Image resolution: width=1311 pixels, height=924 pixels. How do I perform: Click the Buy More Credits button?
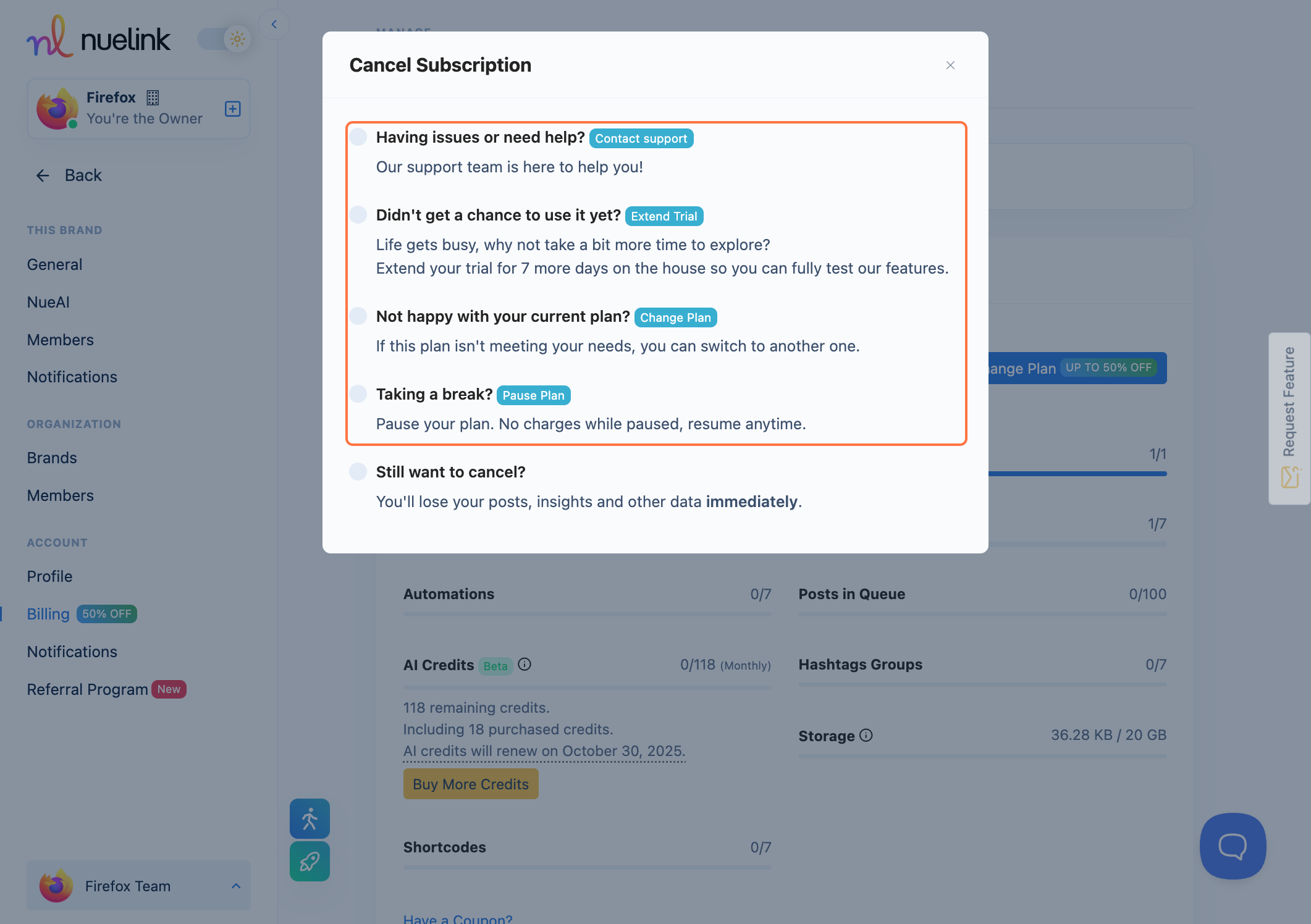pyautogui.click(x=471, y=784)
